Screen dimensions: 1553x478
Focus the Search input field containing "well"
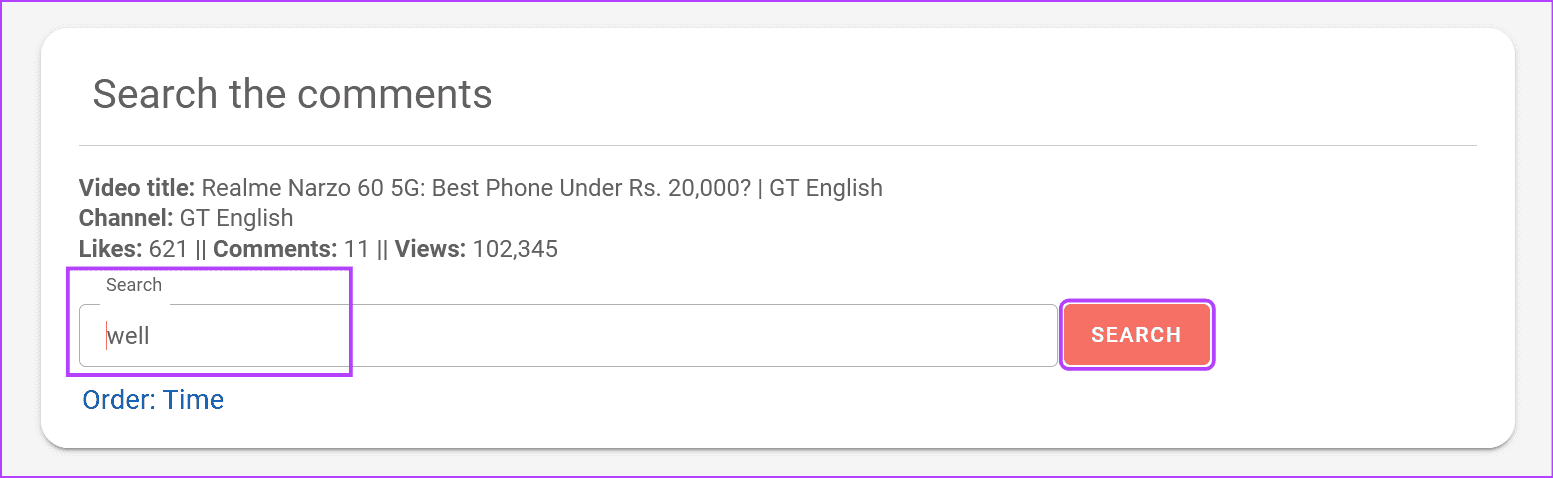[x=568, y=335]
